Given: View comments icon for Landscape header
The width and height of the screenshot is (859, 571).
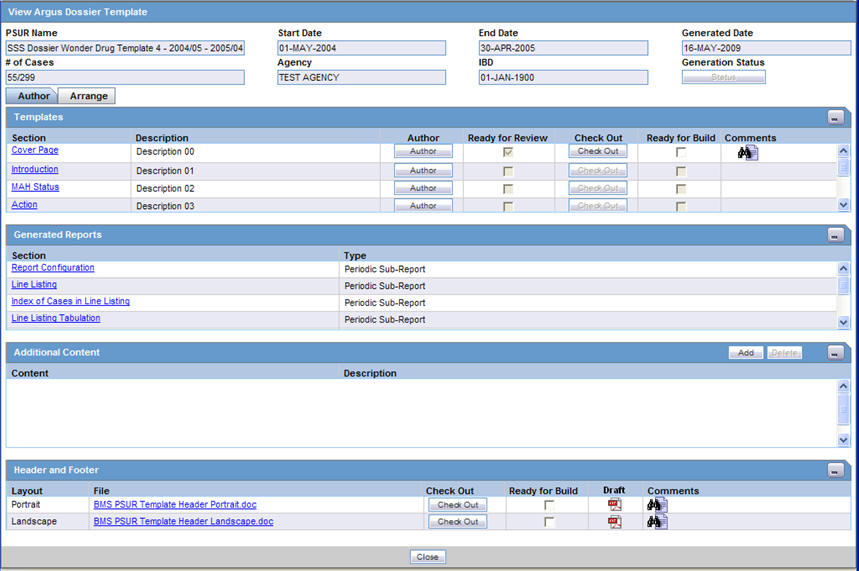Looking at the screenshot, I should pos(657,522).
